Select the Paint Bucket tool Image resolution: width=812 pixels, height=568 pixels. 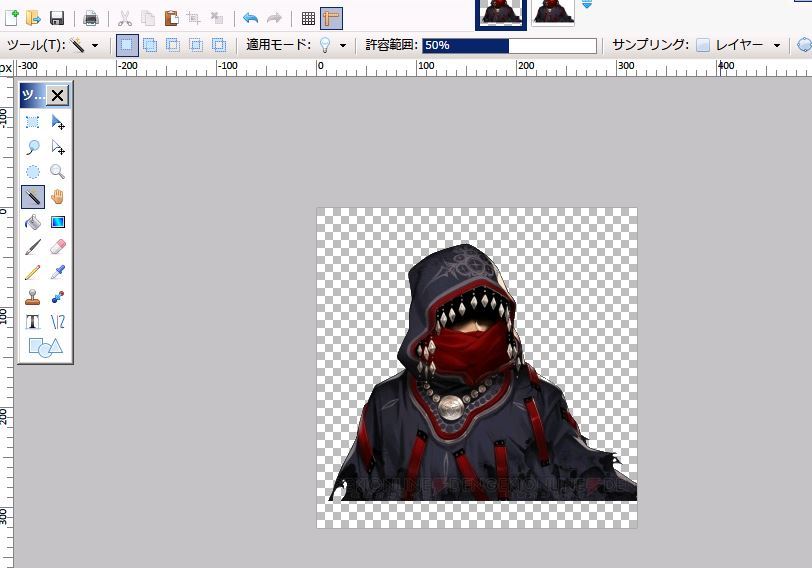[33, 222]
